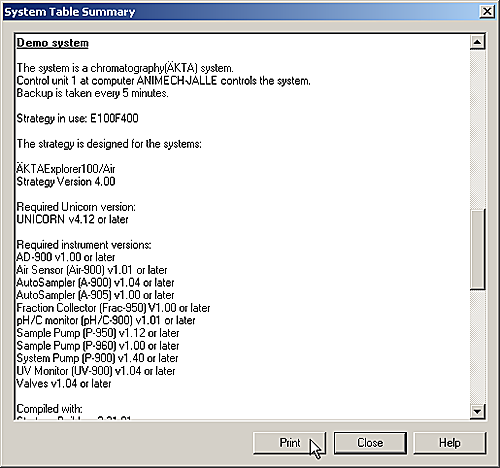Click the 'AD-900 v1.00 or later' entry
500x468 pixels.
point(66,257)
